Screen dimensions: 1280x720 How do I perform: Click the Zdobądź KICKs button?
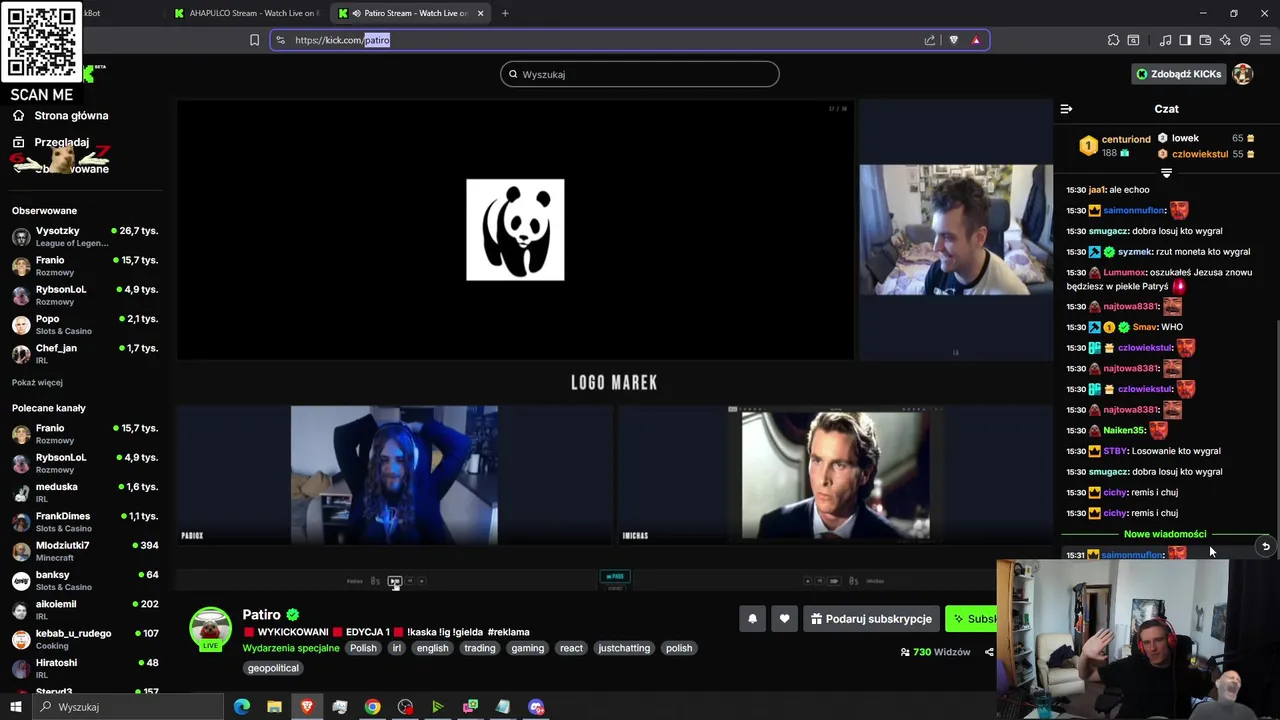[x=1178, y=74]
